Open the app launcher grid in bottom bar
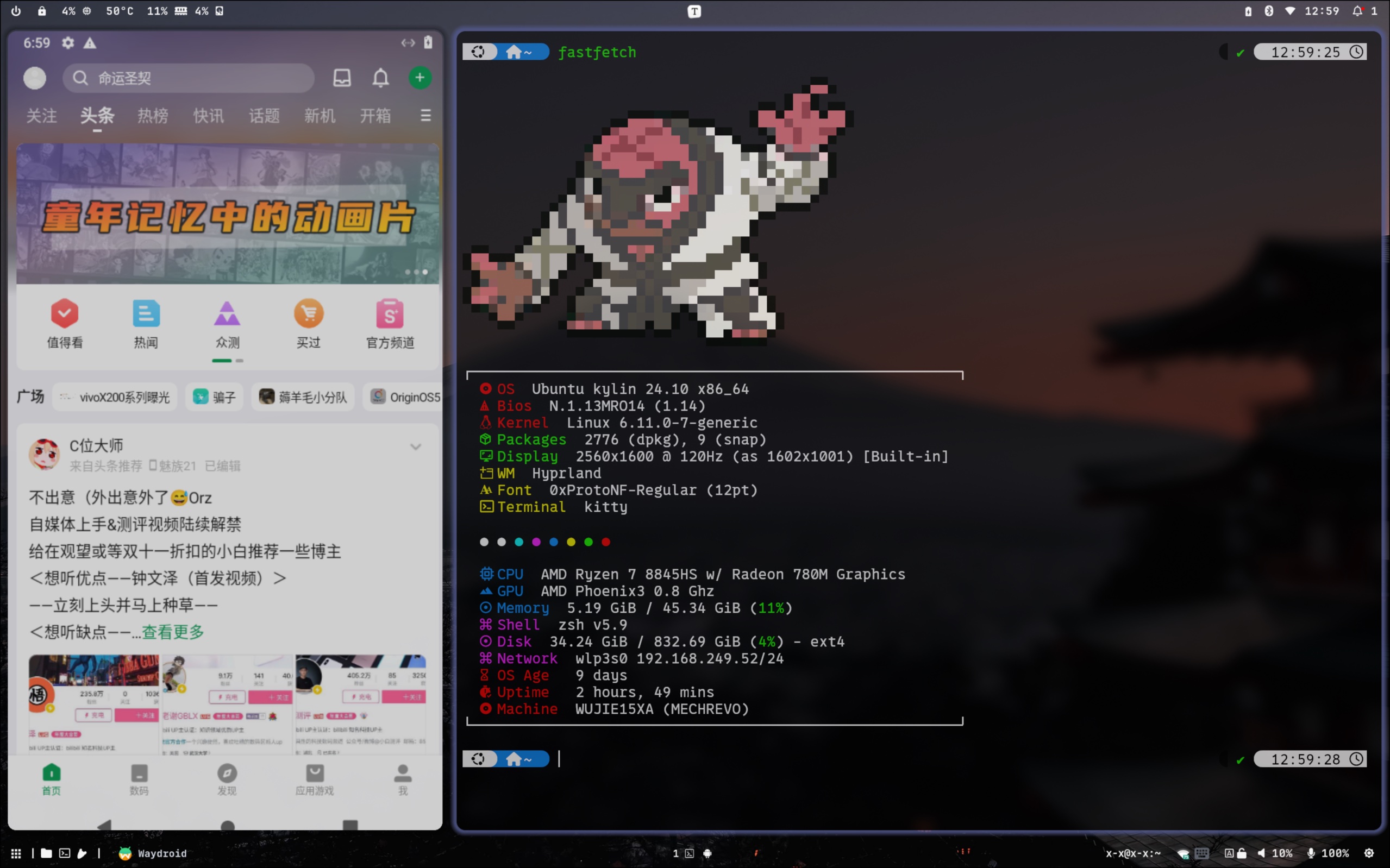This screenshot has width=1390, height=868. [x=16, y=854]
